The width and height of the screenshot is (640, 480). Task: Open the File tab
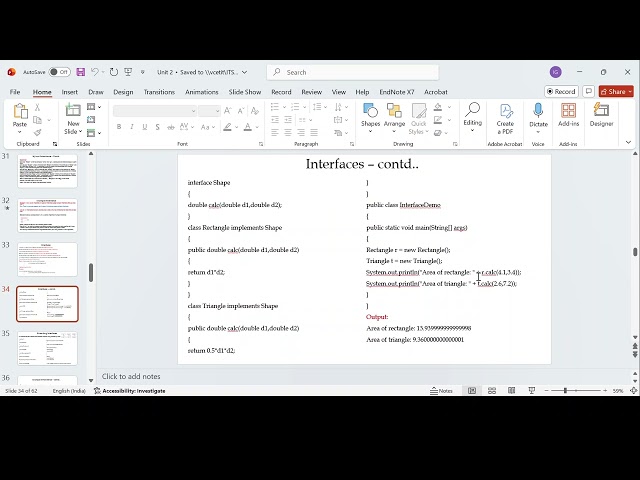(x=15, y=92)
